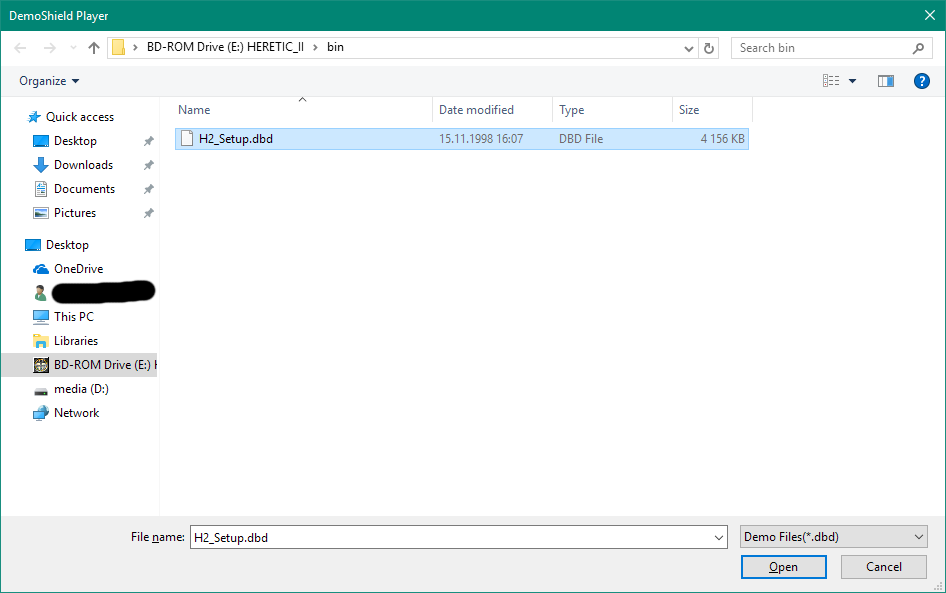This screenshot has width=946, height=593.
Task: Refresh the bin folder view
Action: click(x=709, y=48)
